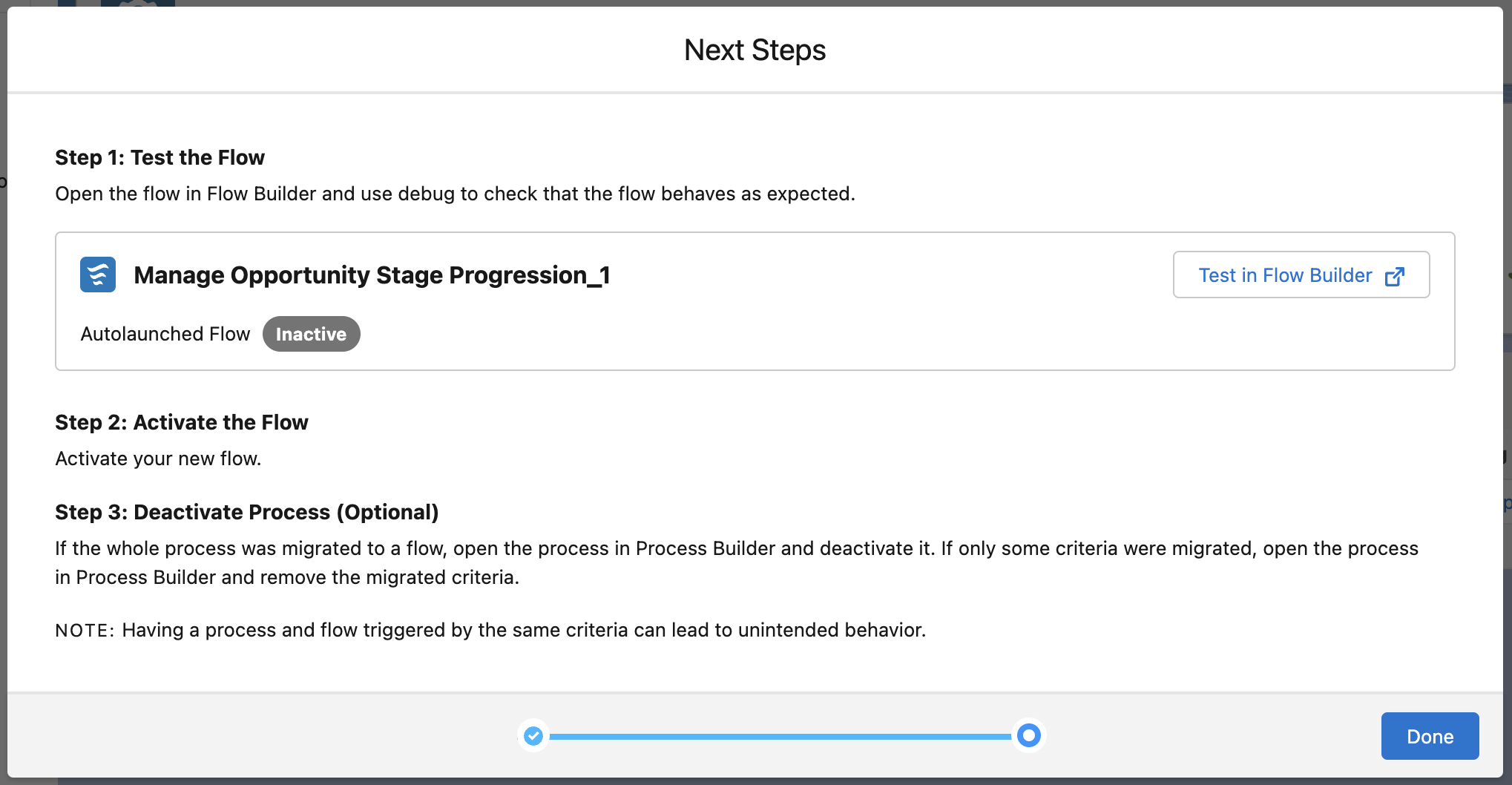Click the external-link icon in Test in Flow Builder
The image size is (1512, 785).
click(x=1395, y=276)
